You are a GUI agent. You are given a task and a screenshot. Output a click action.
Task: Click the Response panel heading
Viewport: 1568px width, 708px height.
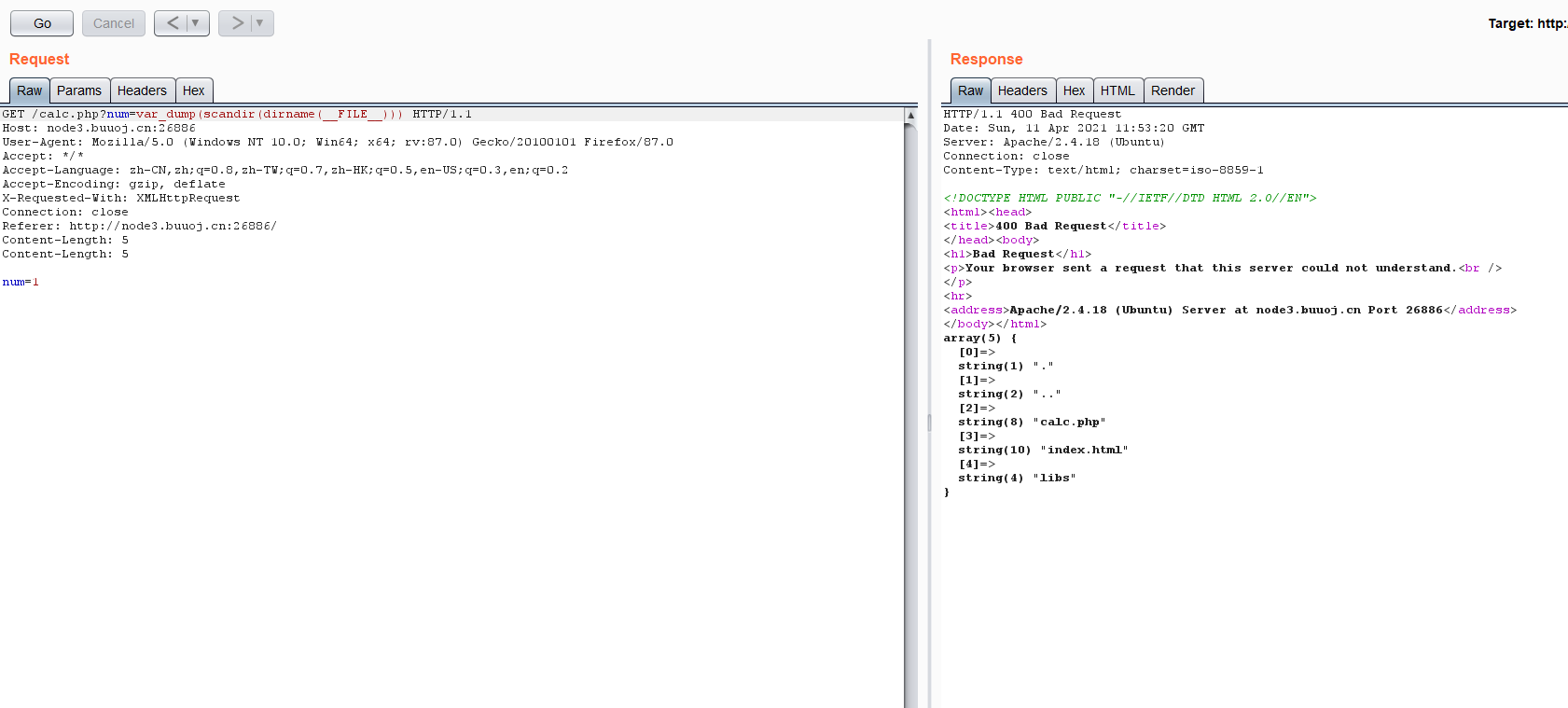(986, 59)
